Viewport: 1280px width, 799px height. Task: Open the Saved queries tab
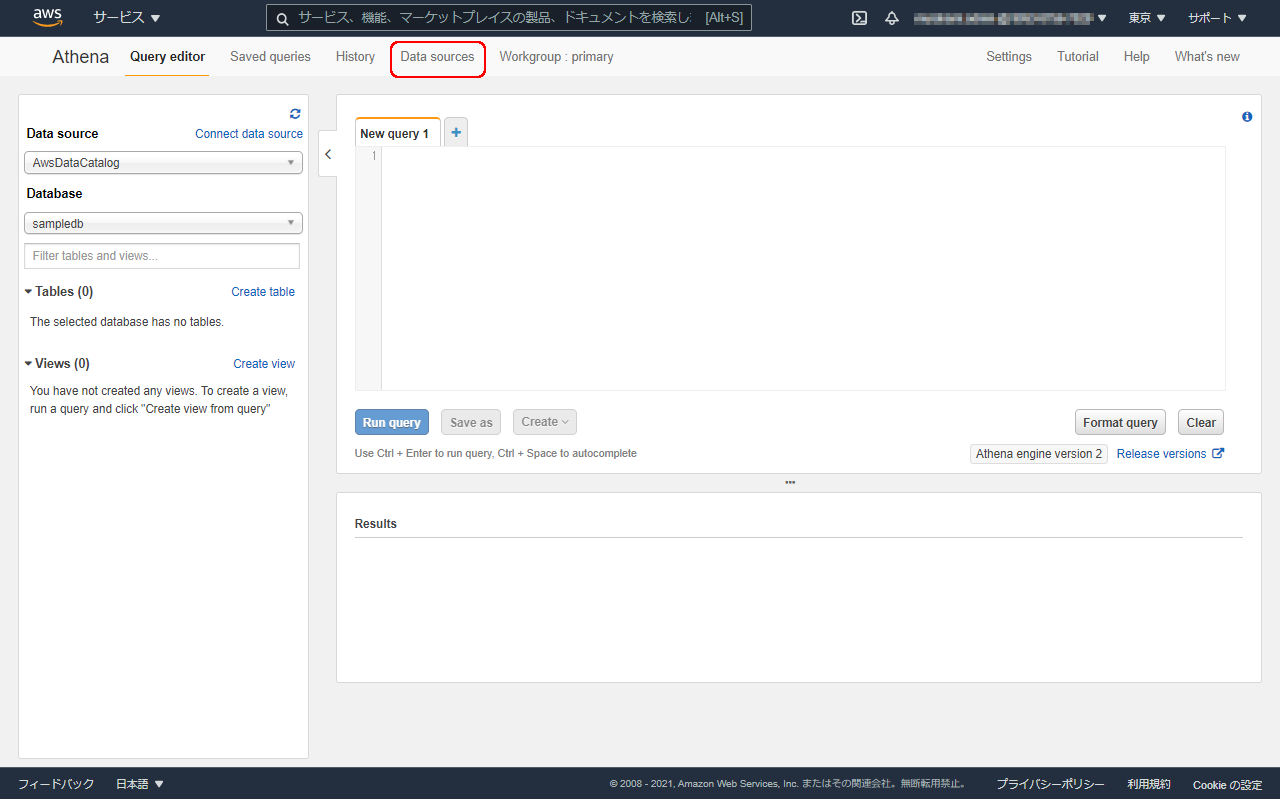270,57
